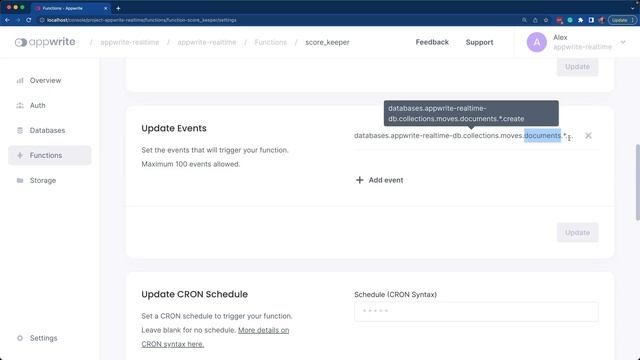Click the Maximum 100 events allowed text

(191, 164)
